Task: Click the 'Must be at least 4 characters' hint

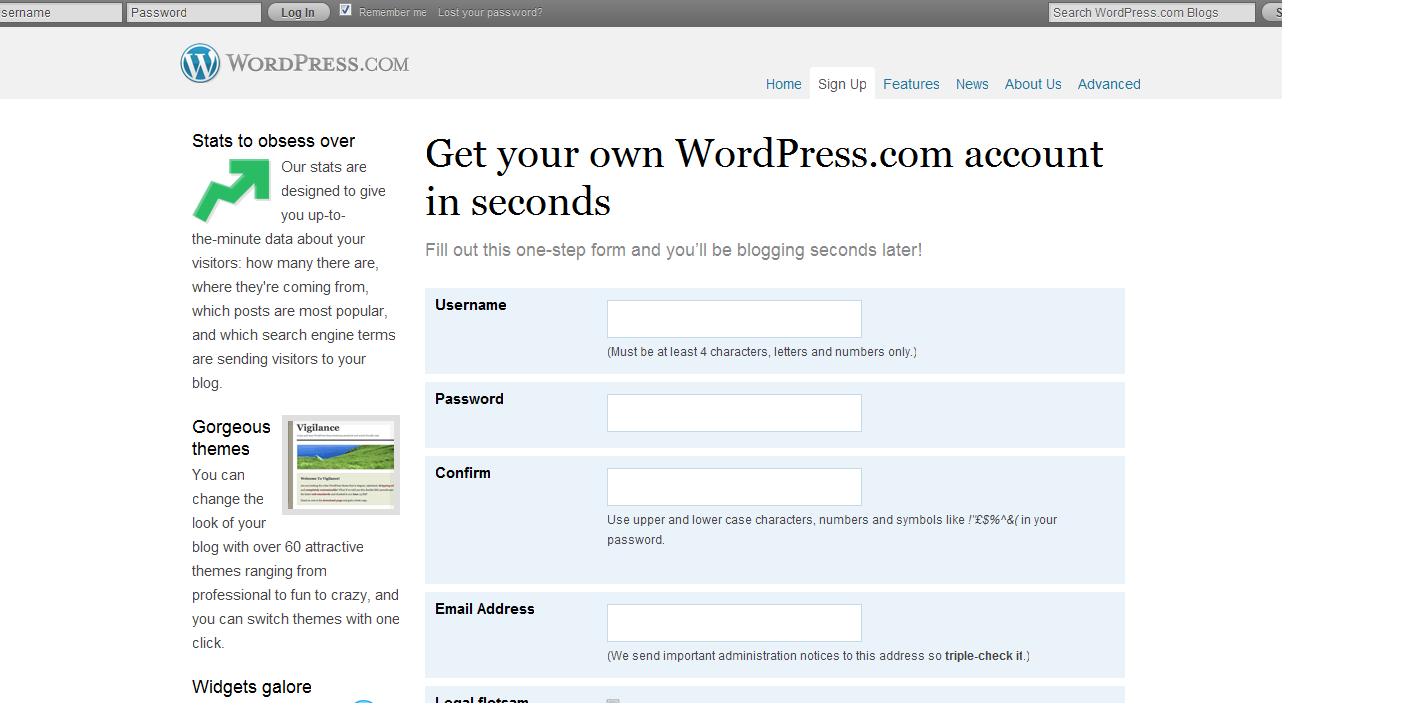Action: (762, 352)
